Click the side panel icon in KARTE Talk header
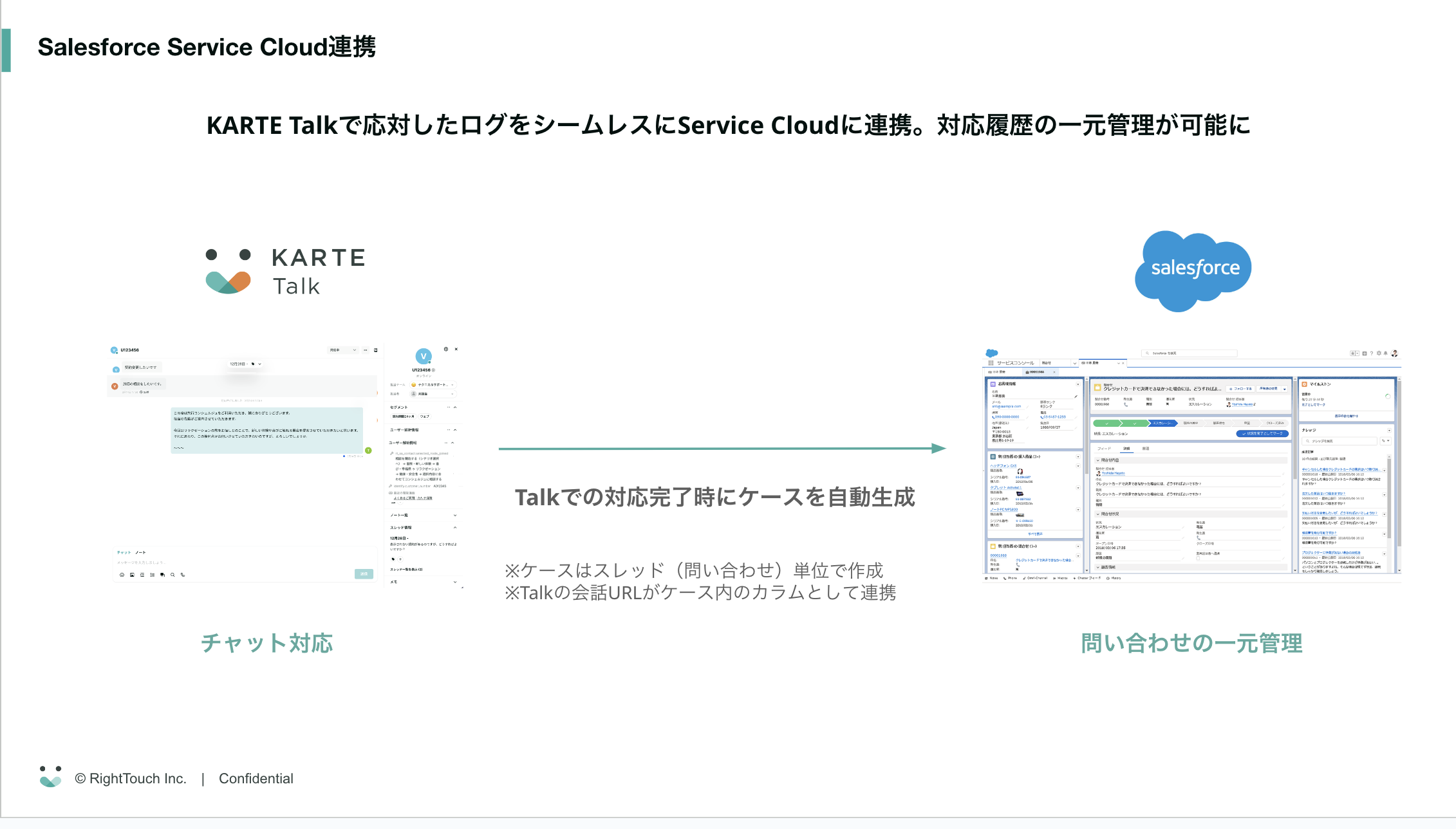 (x=376, y=350)
